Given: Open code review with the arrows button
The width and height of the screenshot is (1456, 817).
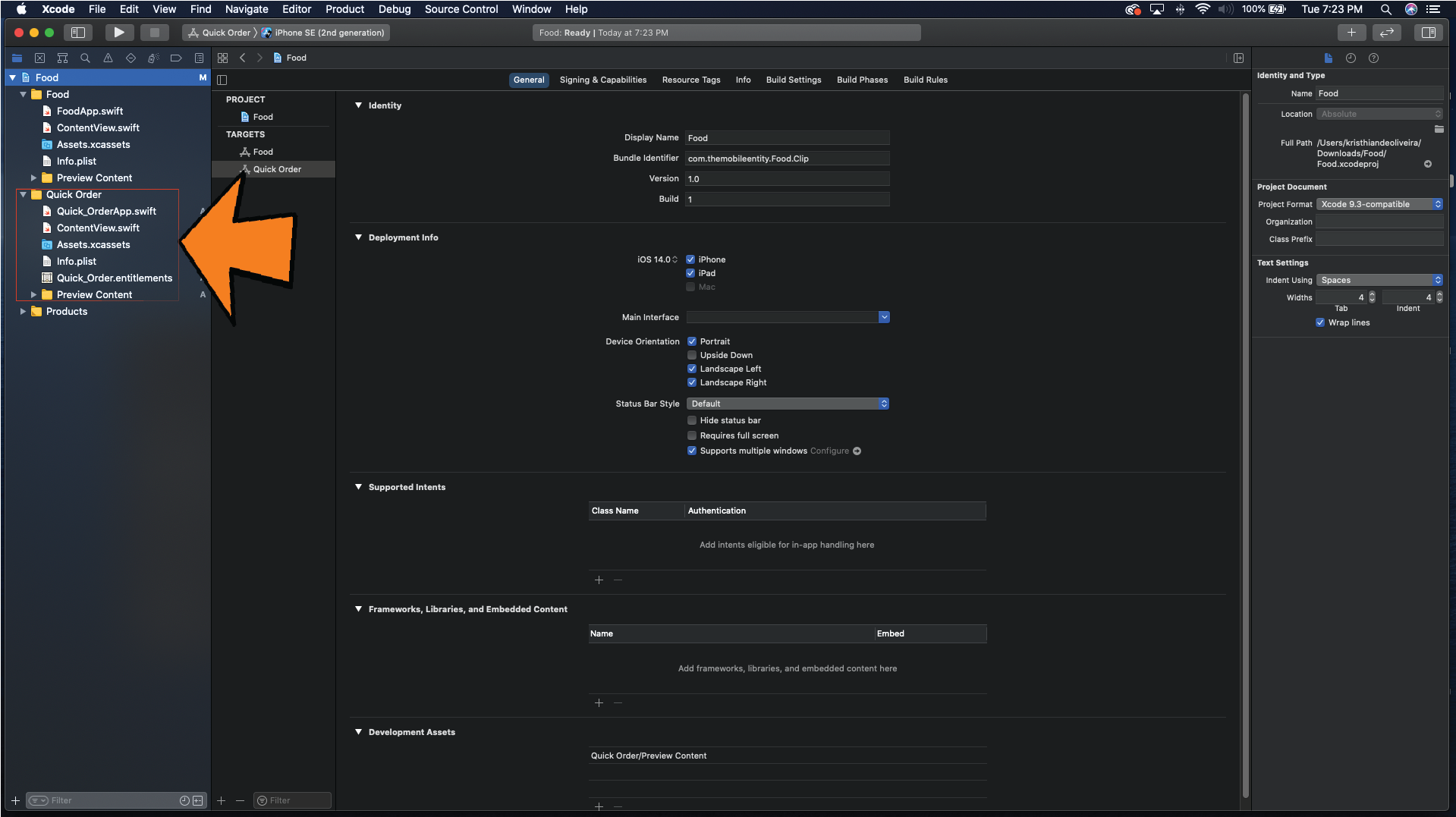Looking at the screenshot, I should (x=1387, y=33).
